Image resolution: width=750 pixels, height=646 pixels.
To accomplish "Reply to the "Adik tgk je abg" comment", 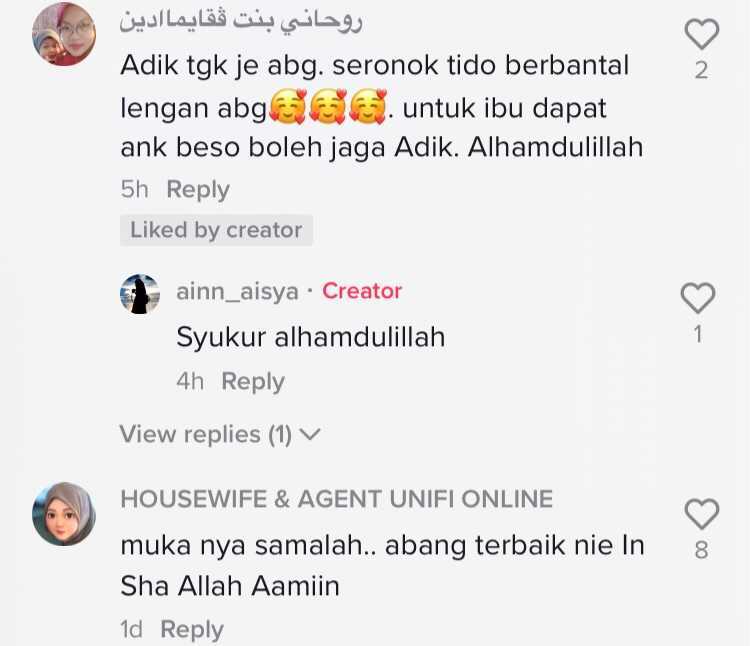I will tap(198, 189).
